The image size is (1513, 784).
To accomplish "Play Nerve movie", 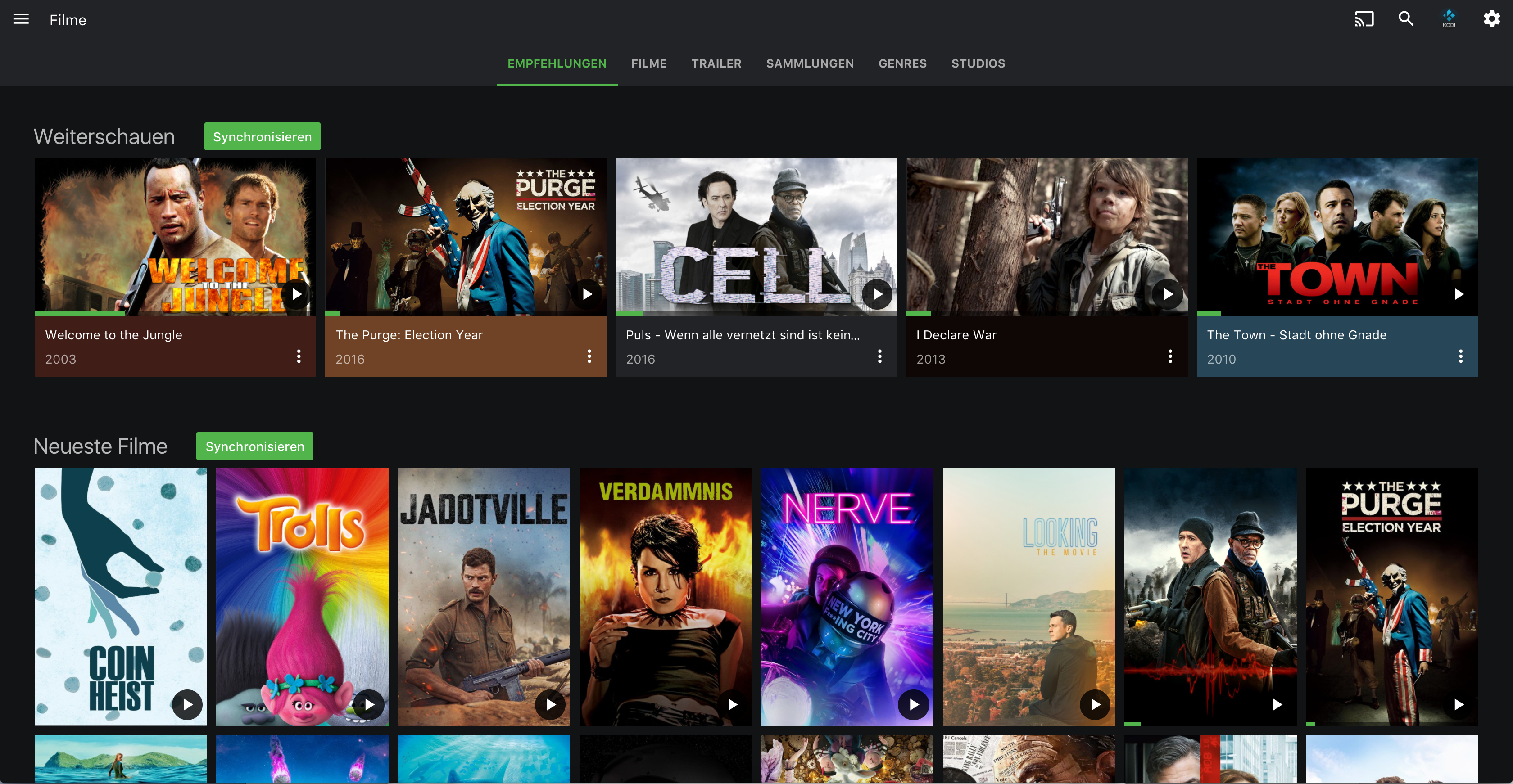I will point(914,704).
